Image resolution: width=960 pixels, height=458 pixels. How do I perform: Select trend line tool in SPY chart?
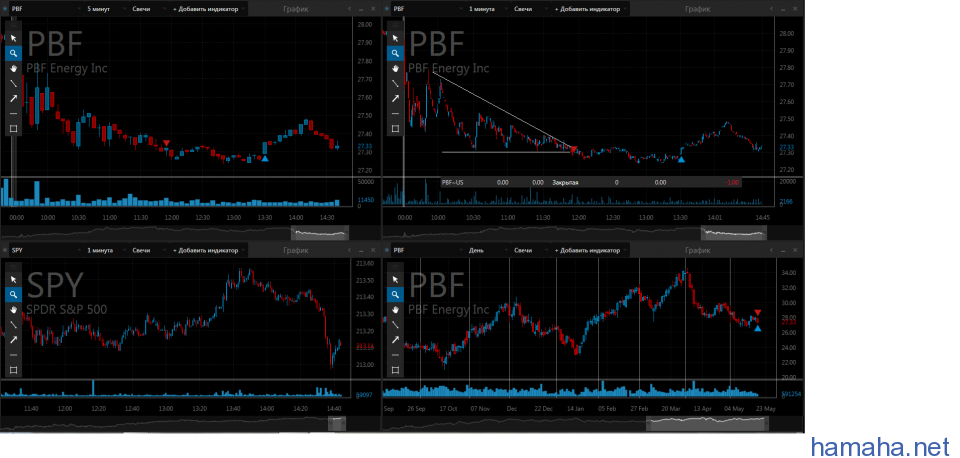click(13, 325)
